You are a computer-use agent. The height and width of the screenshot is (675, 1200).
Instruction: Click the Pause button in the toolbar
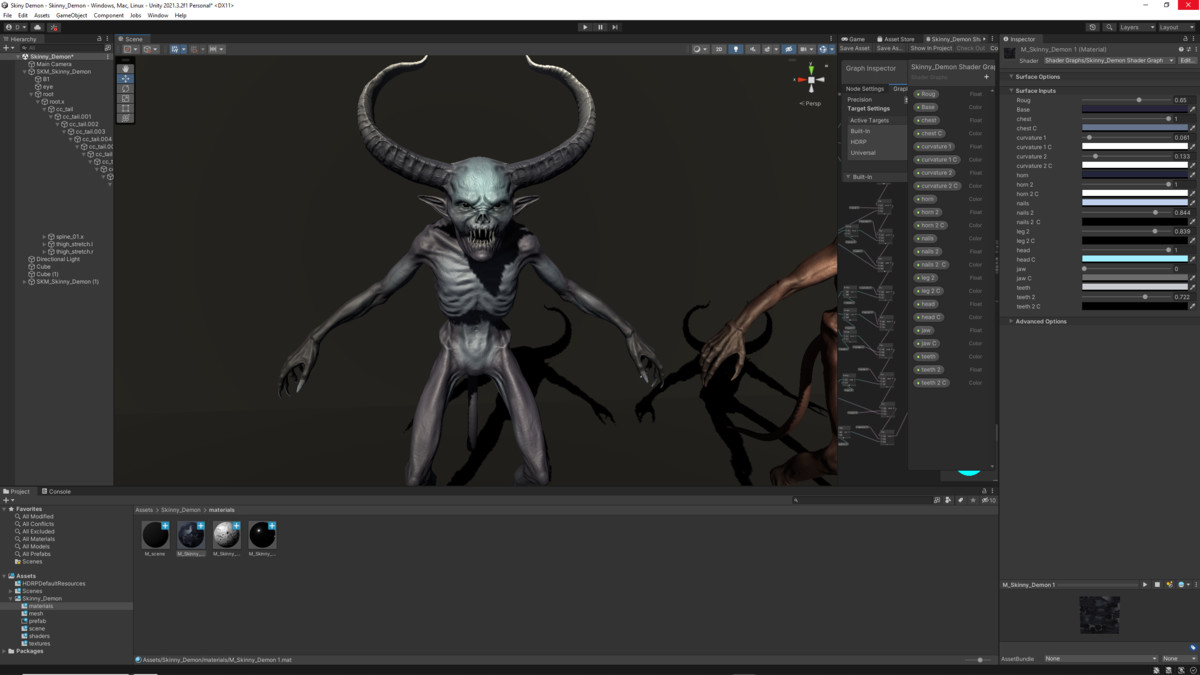(x=600, y=27)
